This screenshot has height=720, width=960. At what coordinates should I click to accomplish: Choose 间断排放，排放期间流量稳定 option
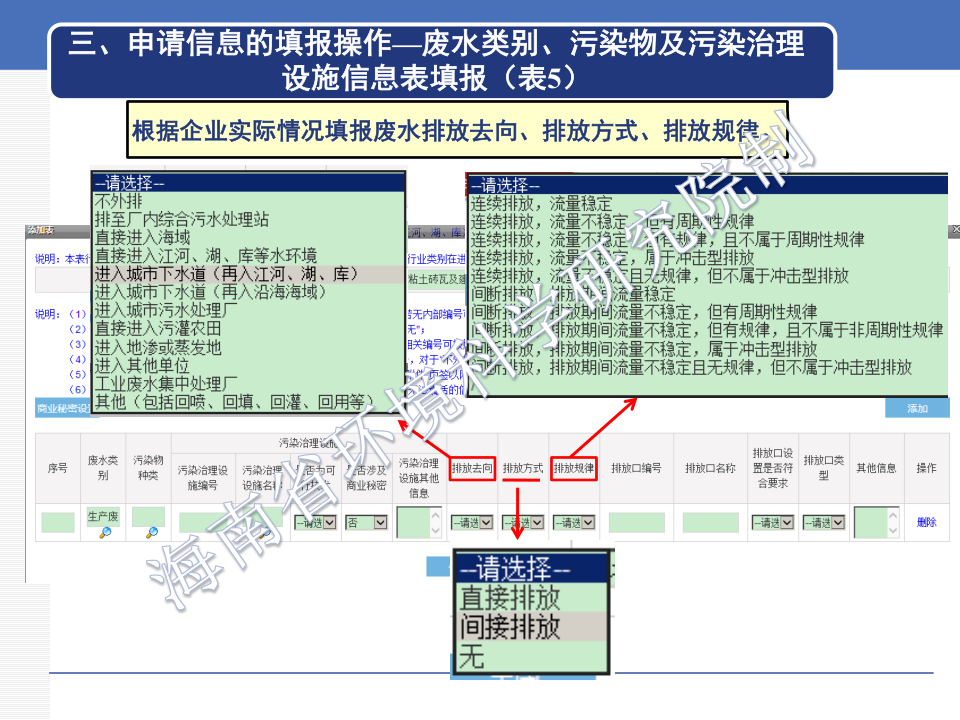click(708, 294)
